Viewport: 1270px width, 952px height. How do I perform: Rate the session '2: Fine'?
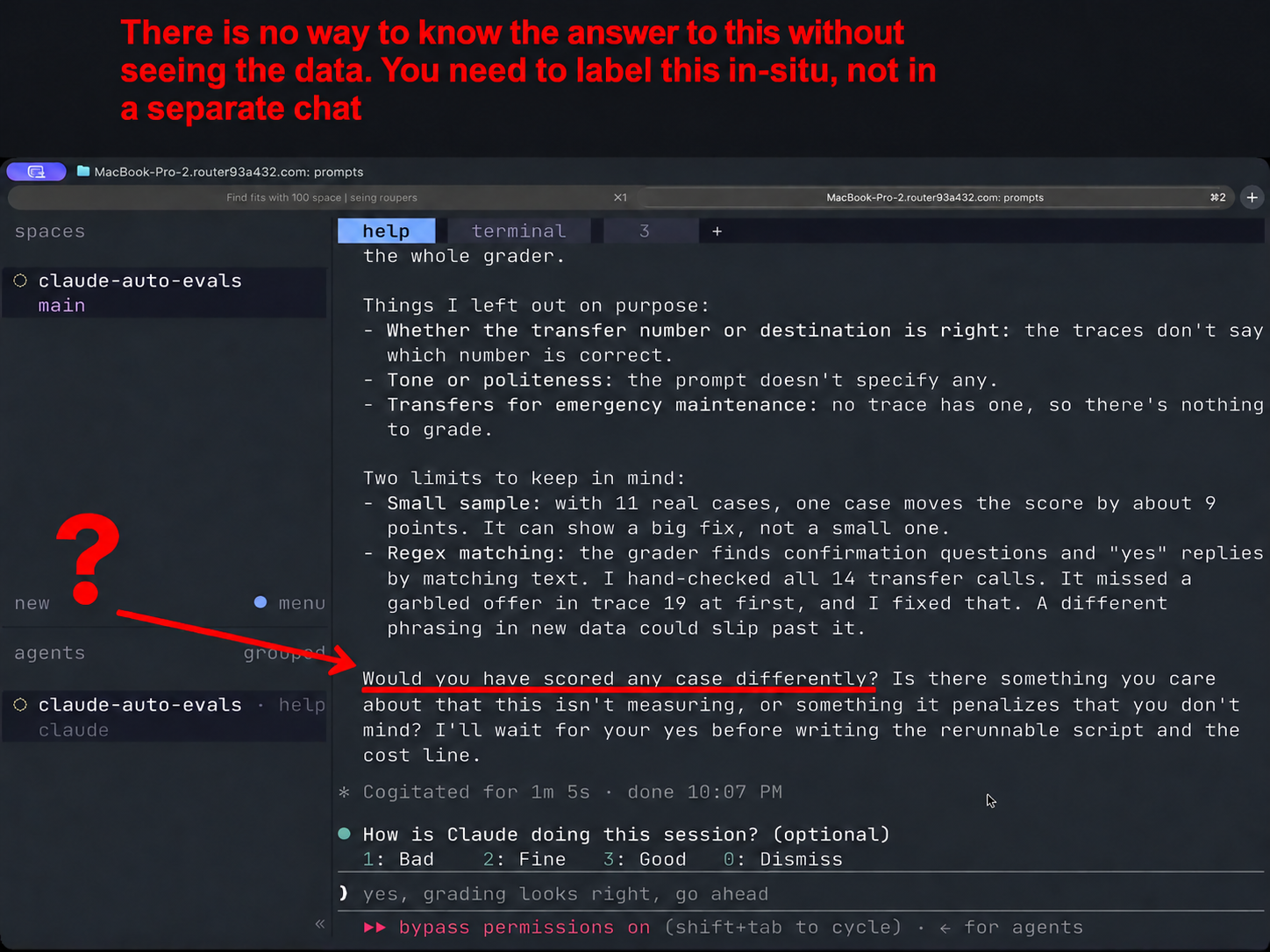[524, 859]
